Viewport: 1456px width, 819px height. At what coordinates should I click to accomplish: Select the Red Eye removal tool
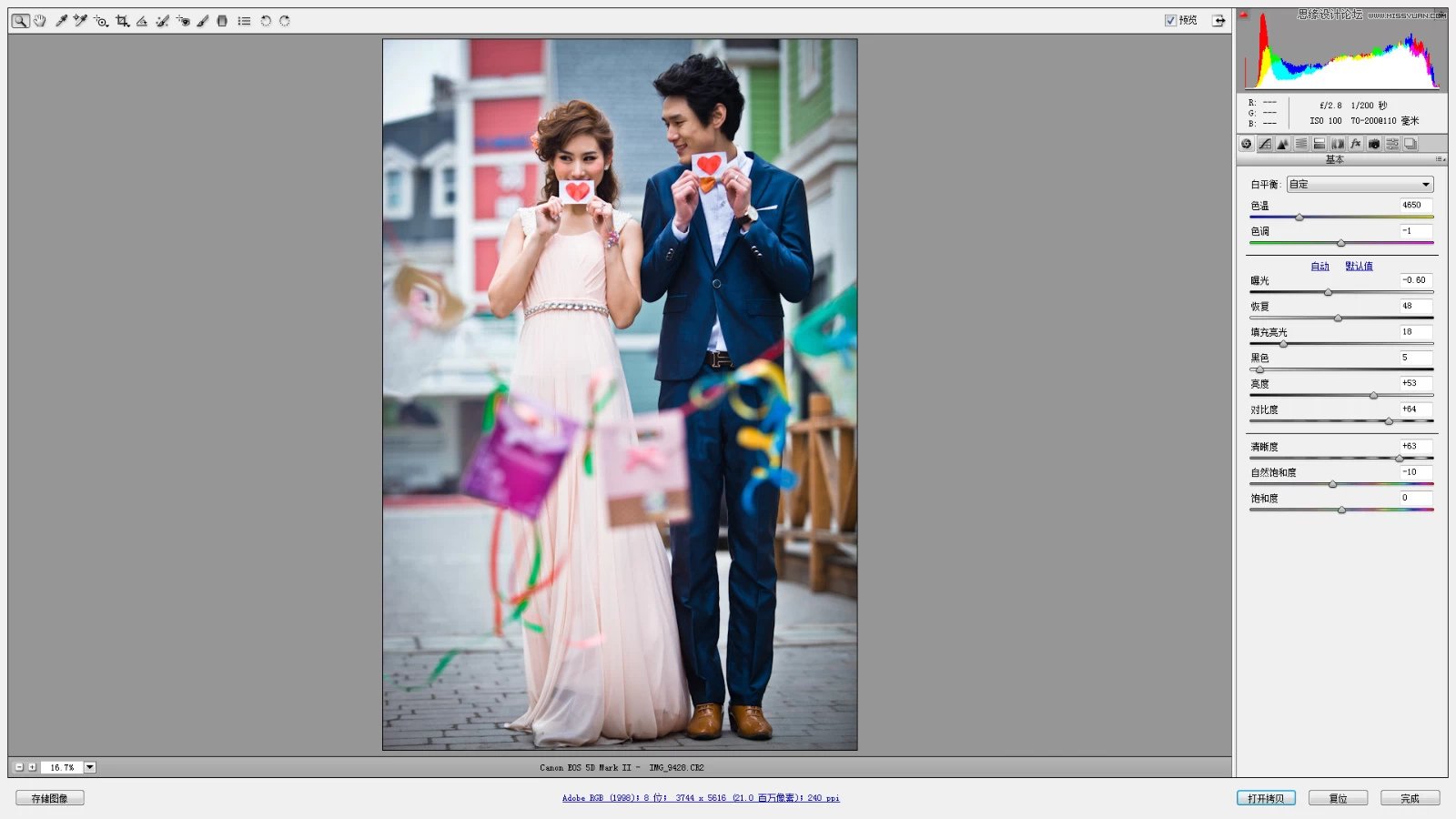[x=184, y=19]
